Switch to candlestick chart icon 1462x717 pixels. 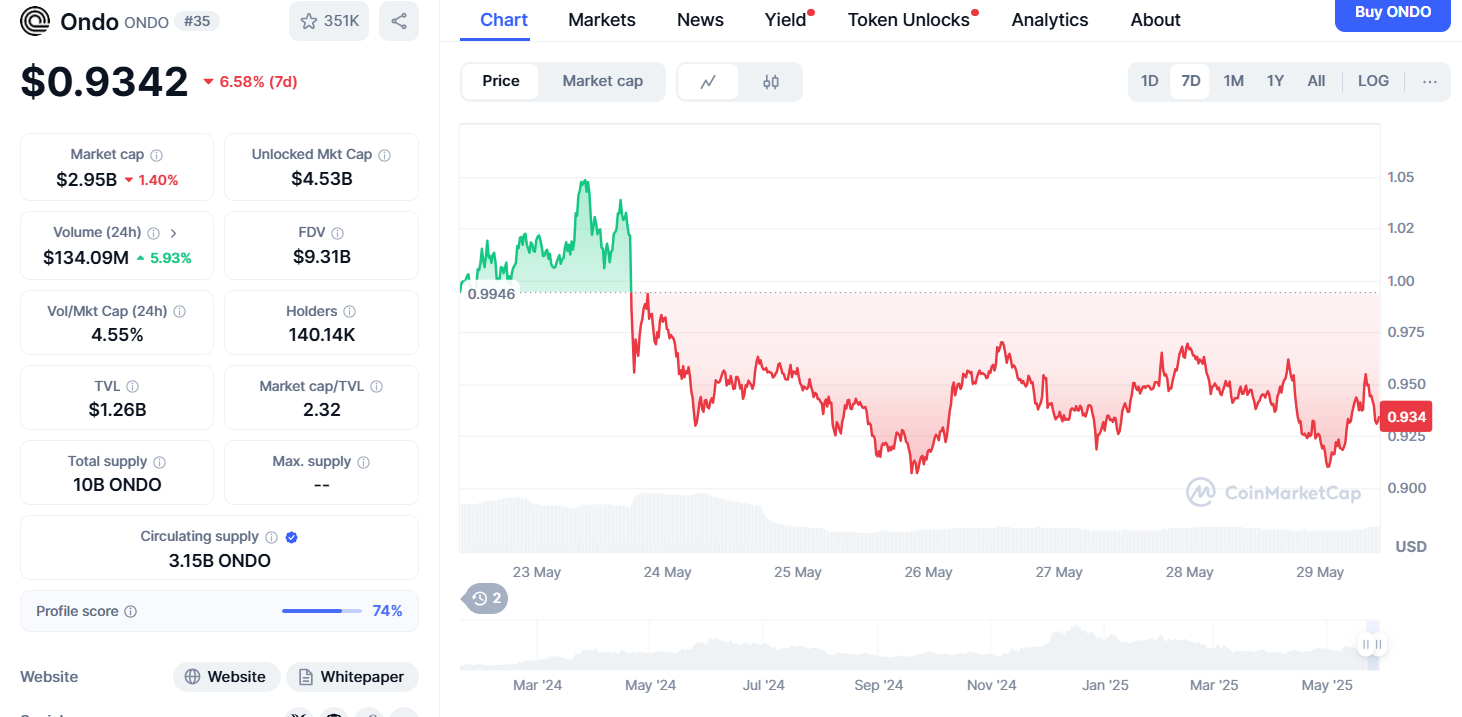[771, 82]
